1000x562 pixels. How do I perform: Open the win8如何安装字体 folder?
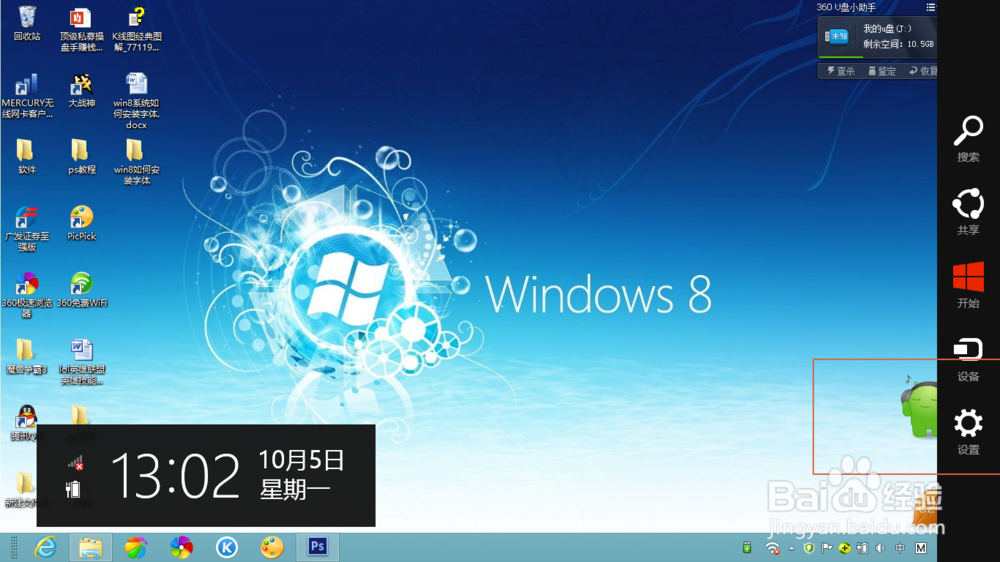pos(136,162)
